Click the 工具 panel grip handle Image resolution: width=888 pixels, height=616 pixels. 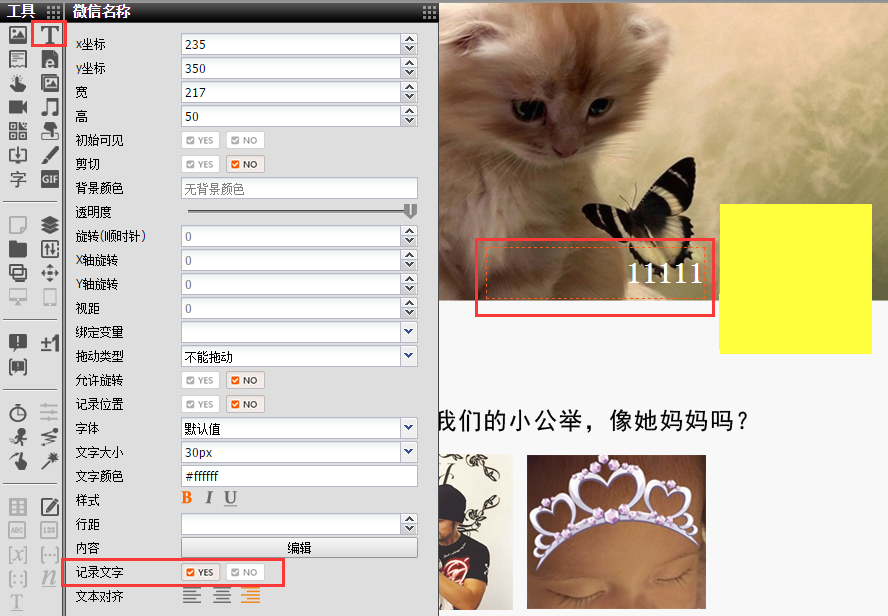coord(53,12)
